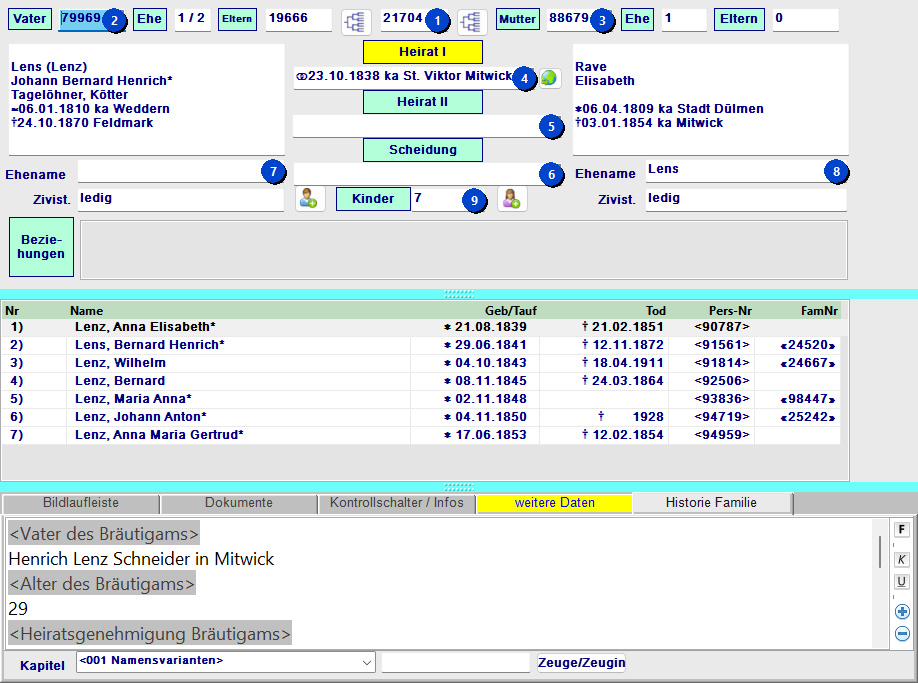The width and height of the screenshot is (918, 683).
Task: Click the pedigree tree icon left of Mutter button
Action: pos(472,21)
